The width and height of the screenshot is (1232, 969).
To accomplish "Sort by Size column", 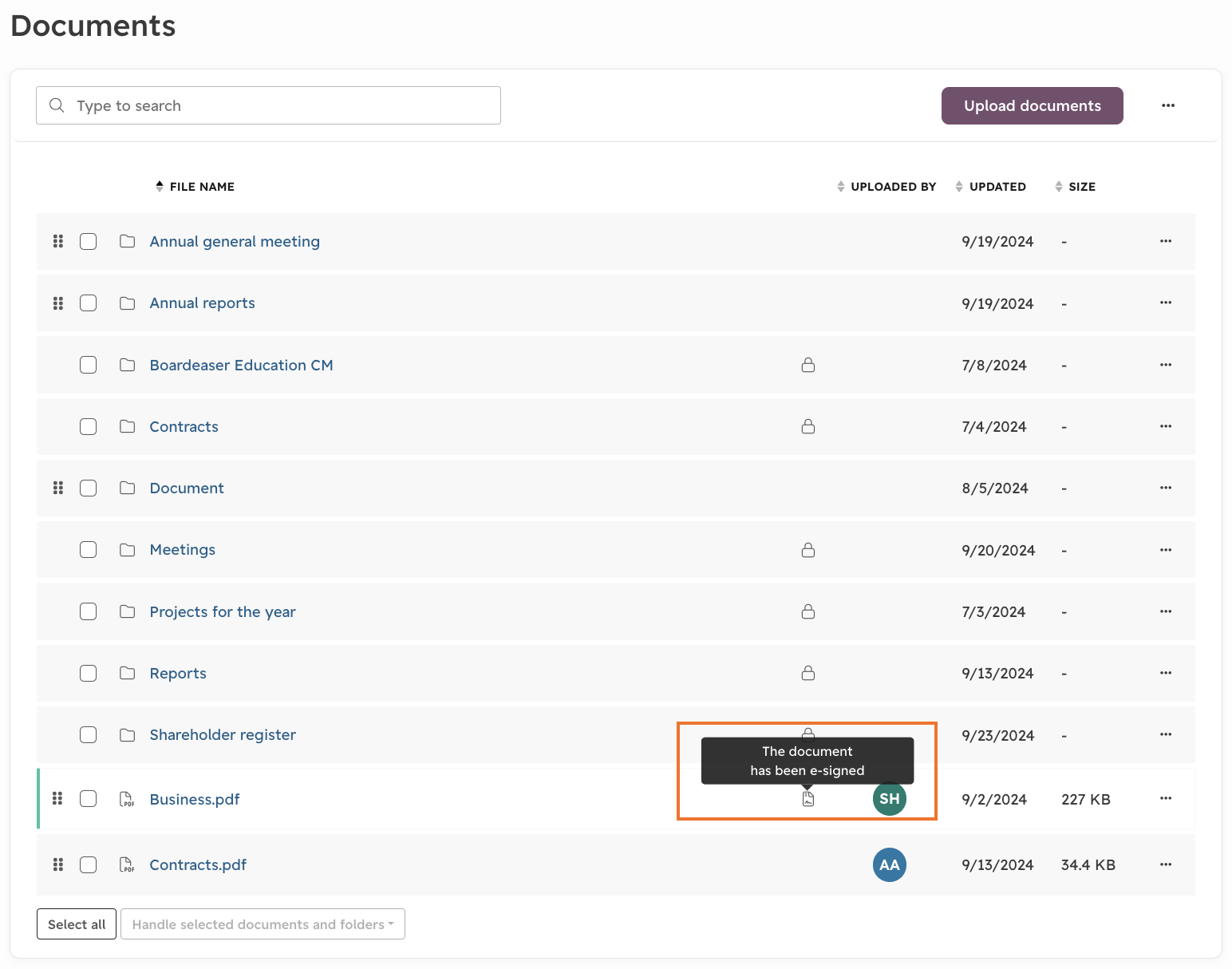I will click(x=1075, y=187).
